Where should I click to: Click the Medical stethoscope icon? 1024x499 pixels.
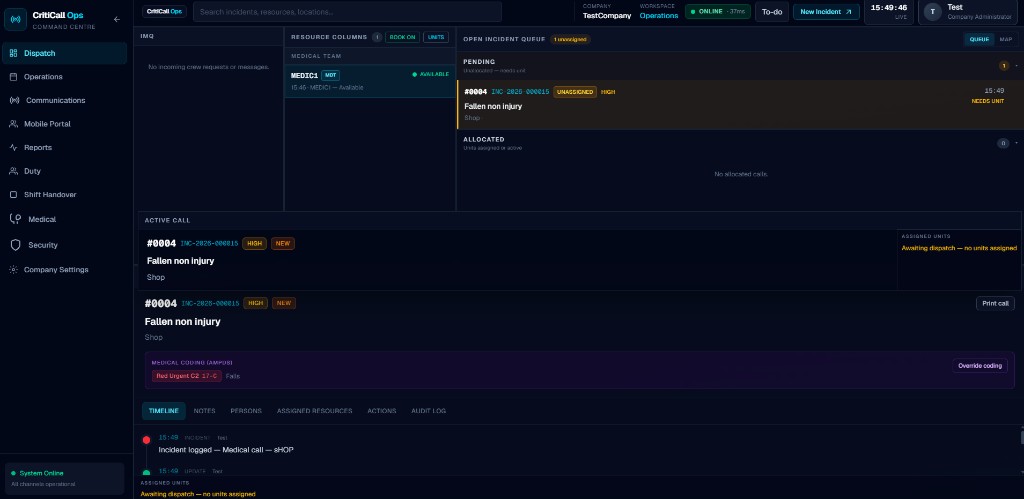pyautogui.click(x=16, y=219)
